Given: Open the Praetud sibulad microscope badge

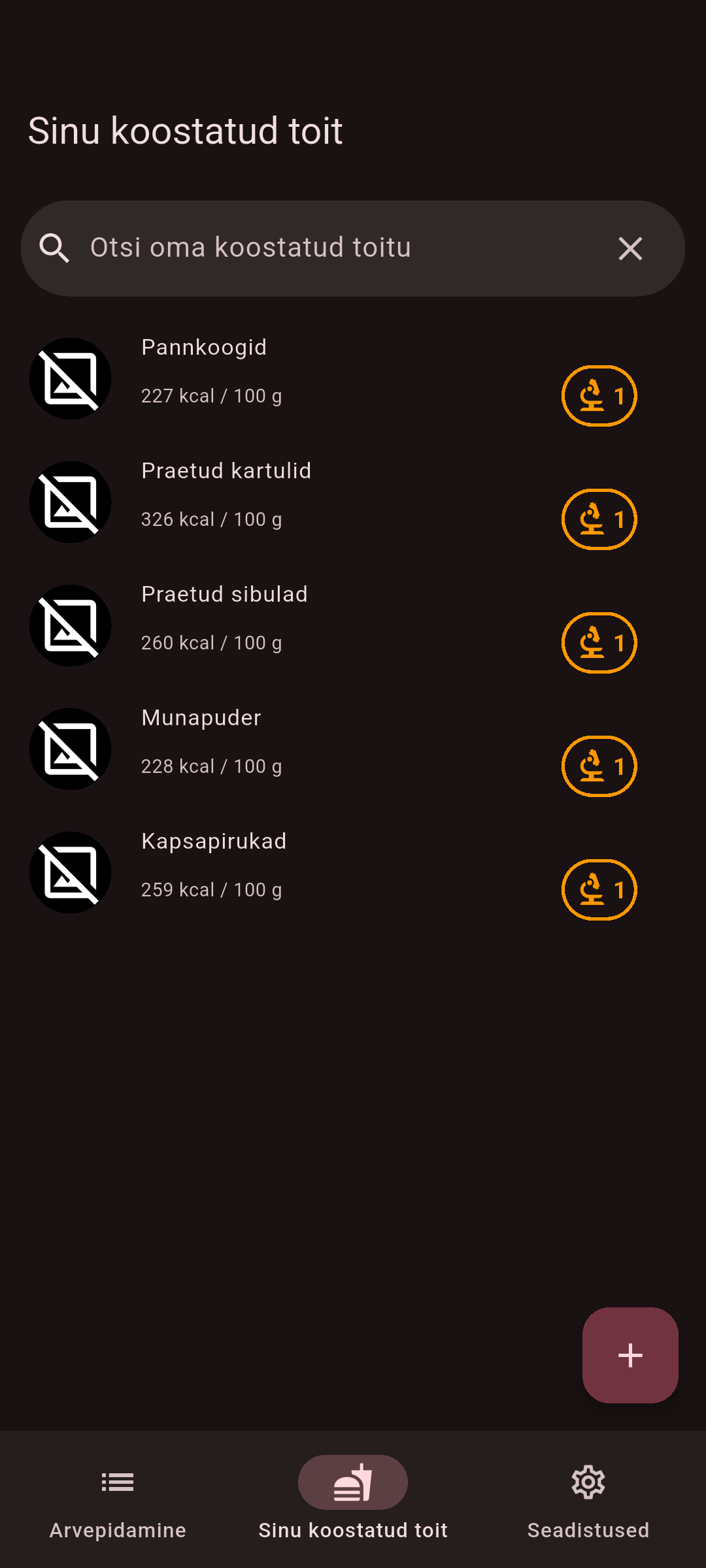Looking at the screenshot, I should [599, 643].
